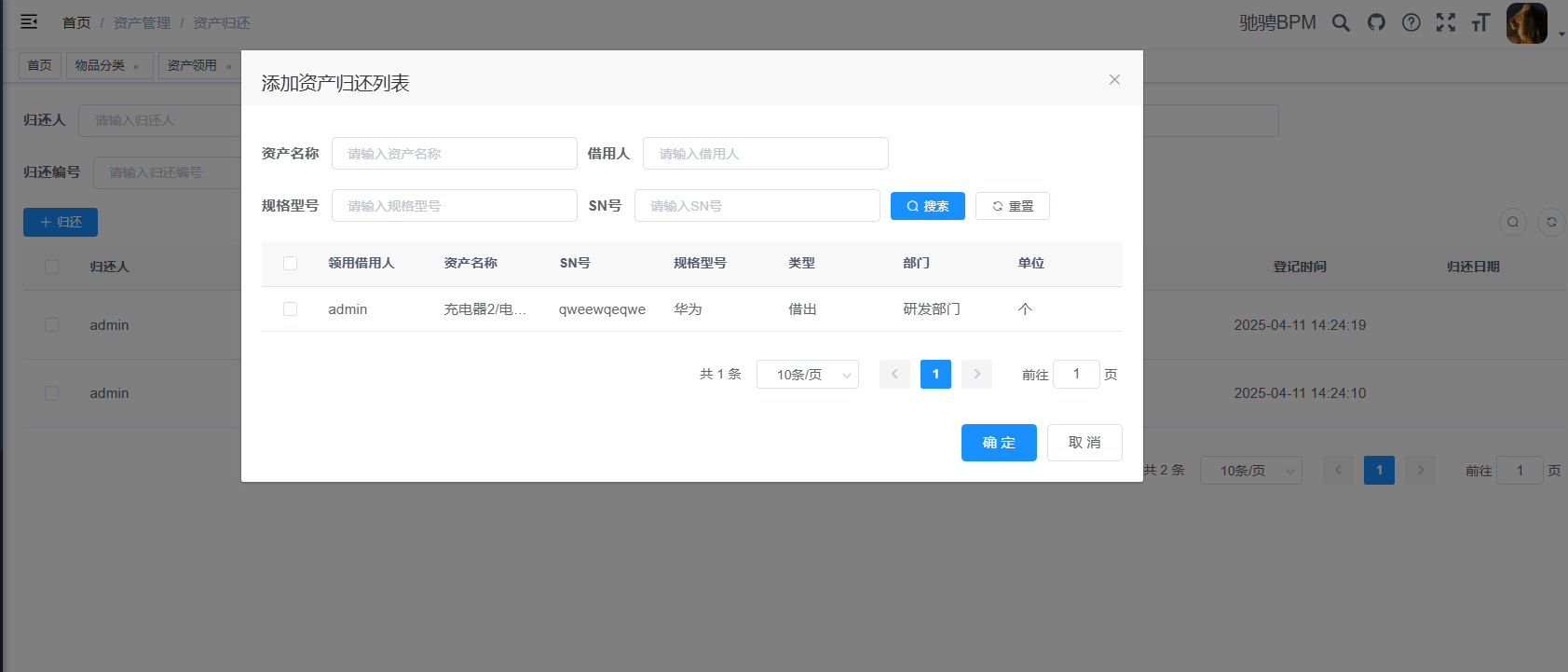The height and width of the screenshot is (672, 1568).
Task: Open the help question mark icon
Action: point(1411,22)
